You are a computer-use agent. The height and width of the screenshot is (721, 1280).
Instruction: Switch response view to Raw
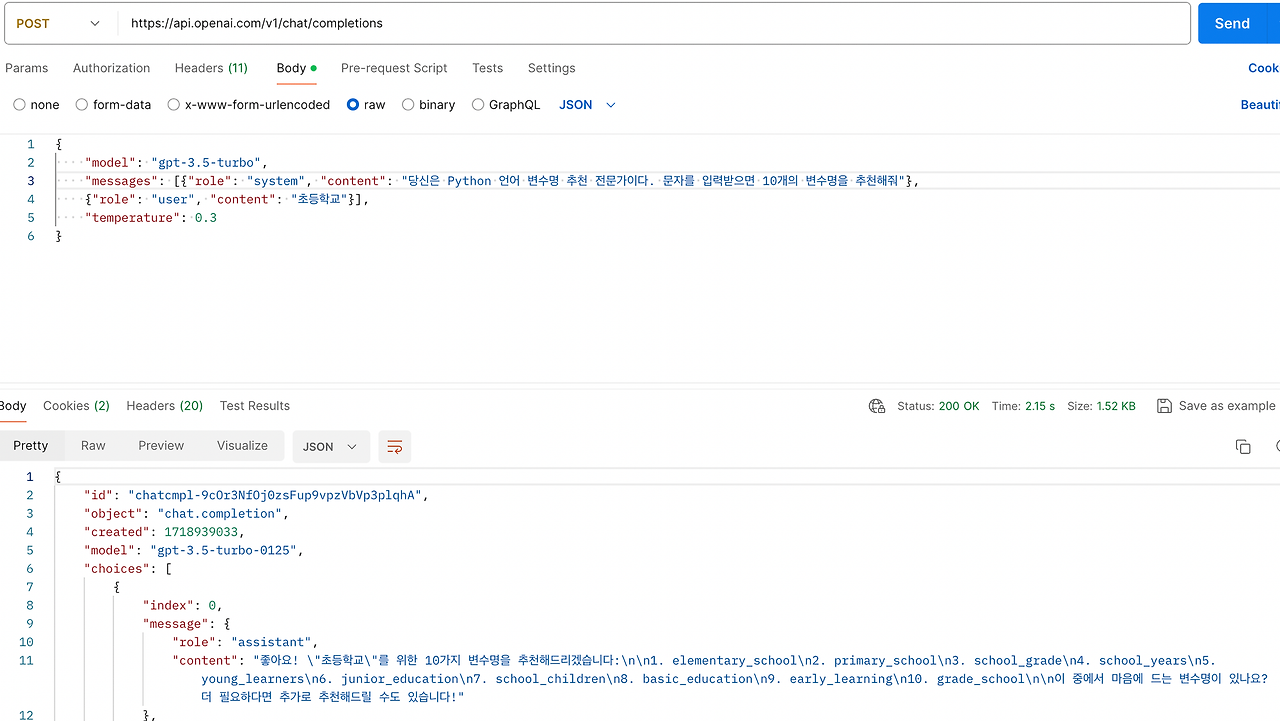tap(93, 446)
